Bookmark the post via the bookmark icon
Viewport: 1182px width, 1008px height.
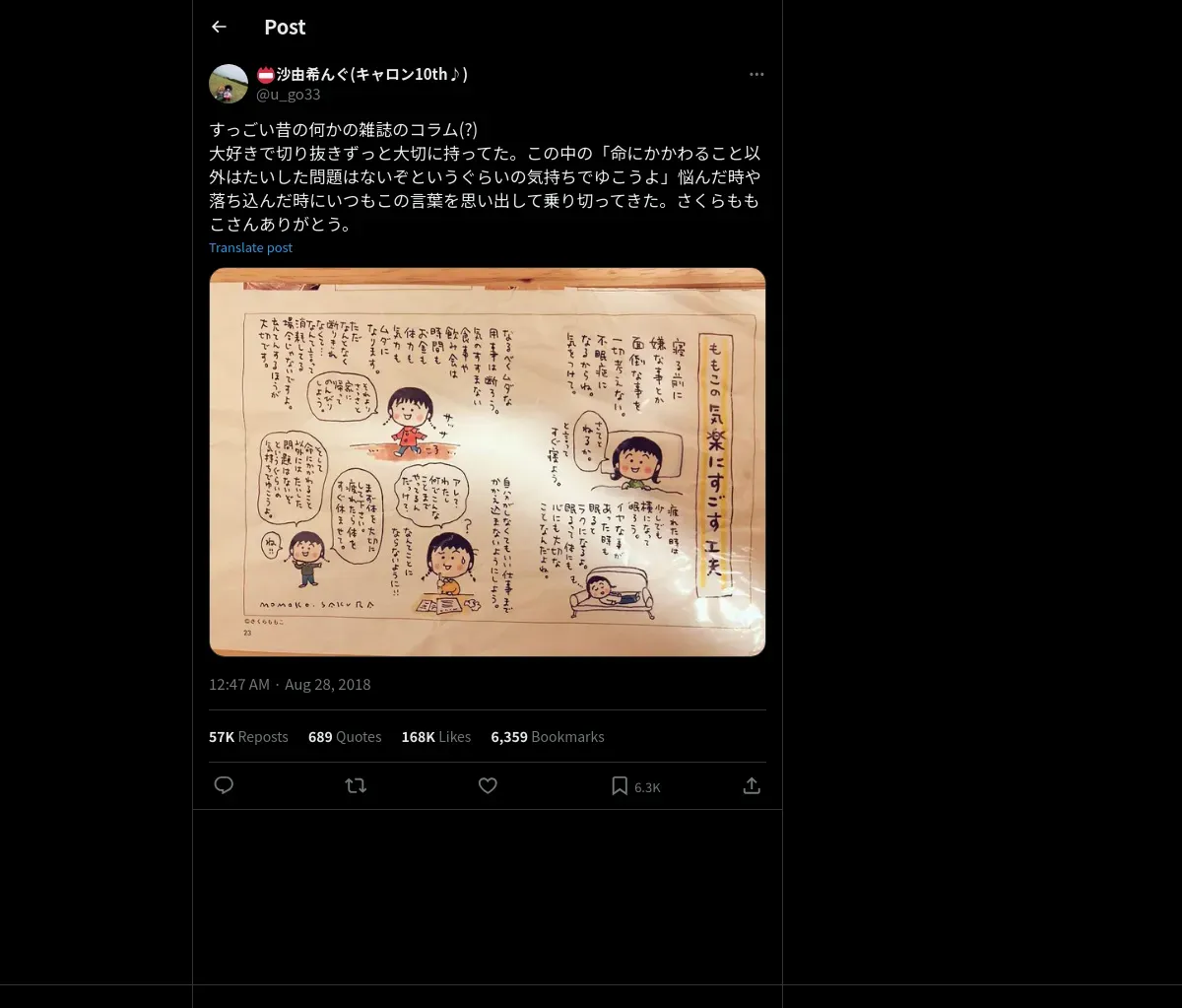[620, 785]
